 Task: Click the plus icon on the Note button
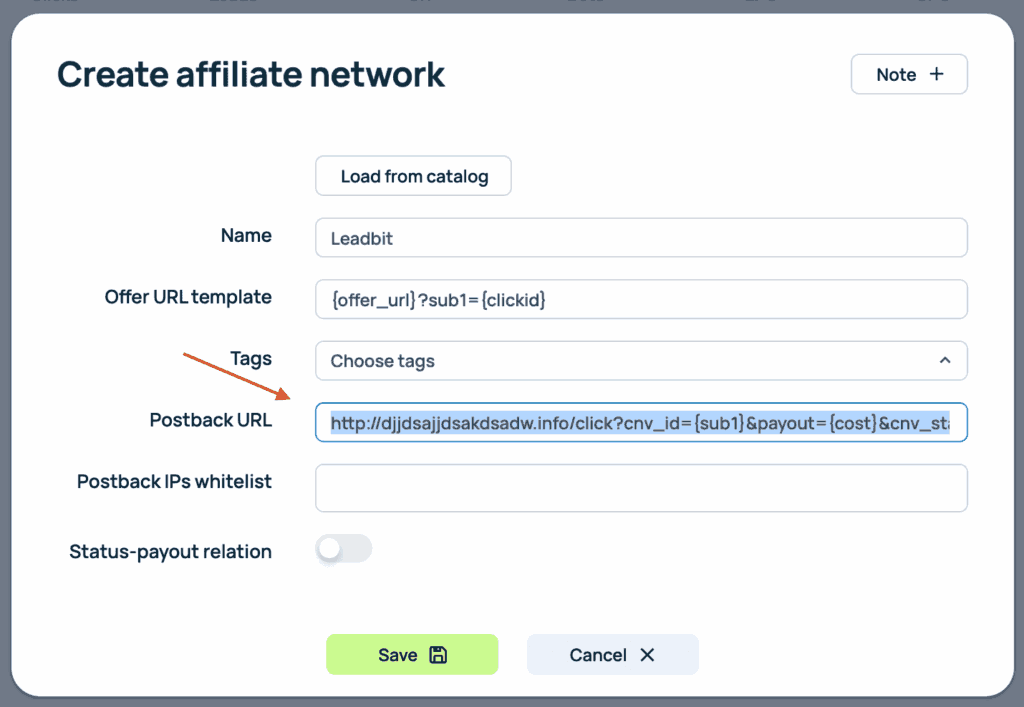coord(936,75)
